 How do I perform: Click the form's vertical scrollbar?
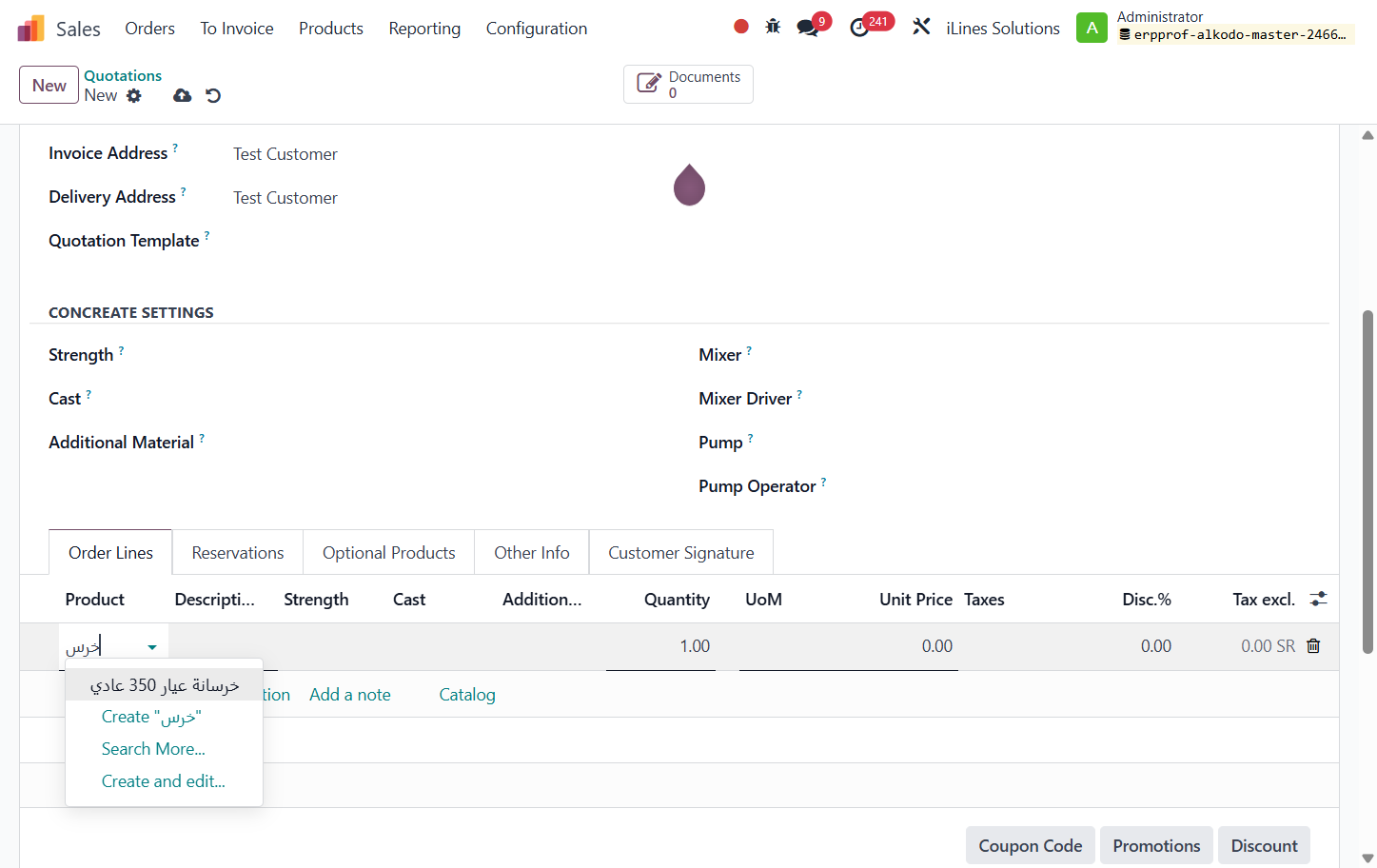[x=1367, y=482]
